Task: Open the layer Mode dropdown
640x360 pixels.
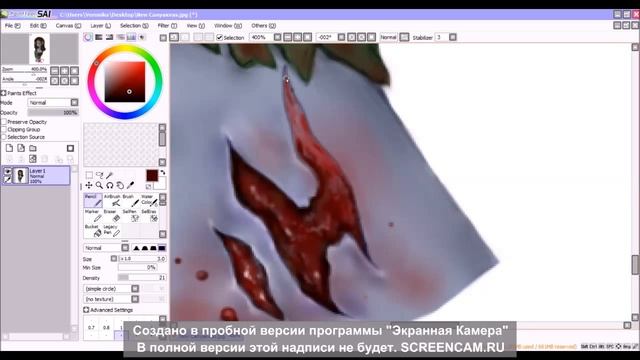Action: tap(74, 102)
